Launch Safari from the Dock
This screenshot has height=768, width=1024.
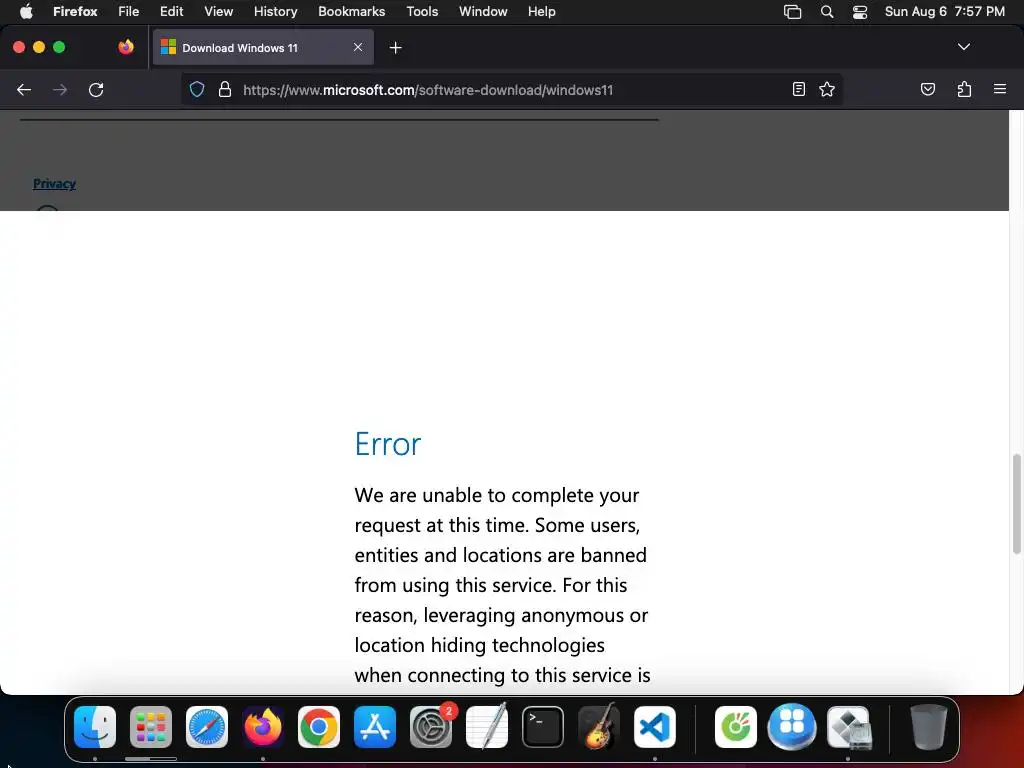point(207,727)
